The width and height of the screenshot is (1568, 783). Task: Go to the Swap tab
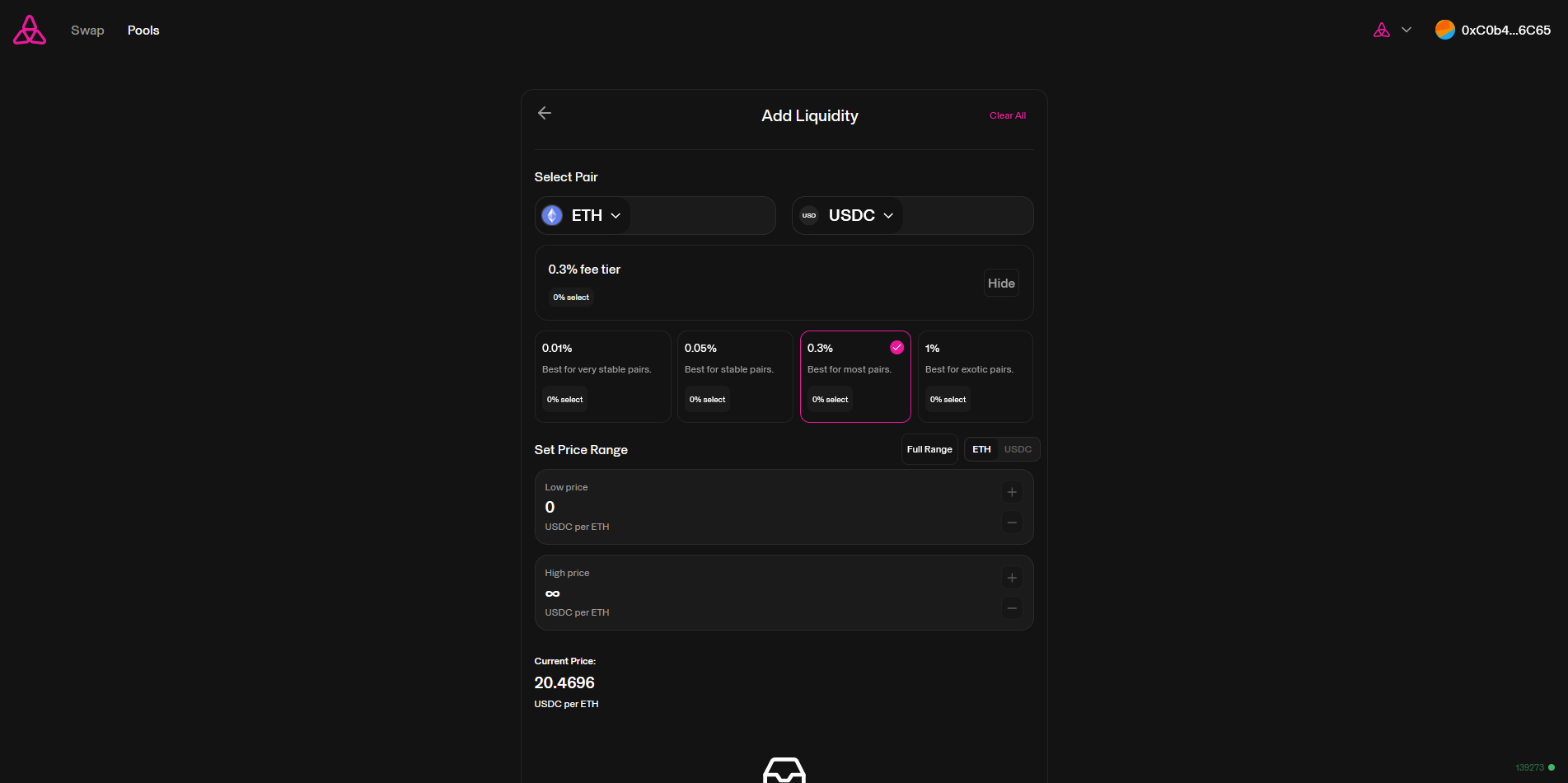[x=87, y=30]
